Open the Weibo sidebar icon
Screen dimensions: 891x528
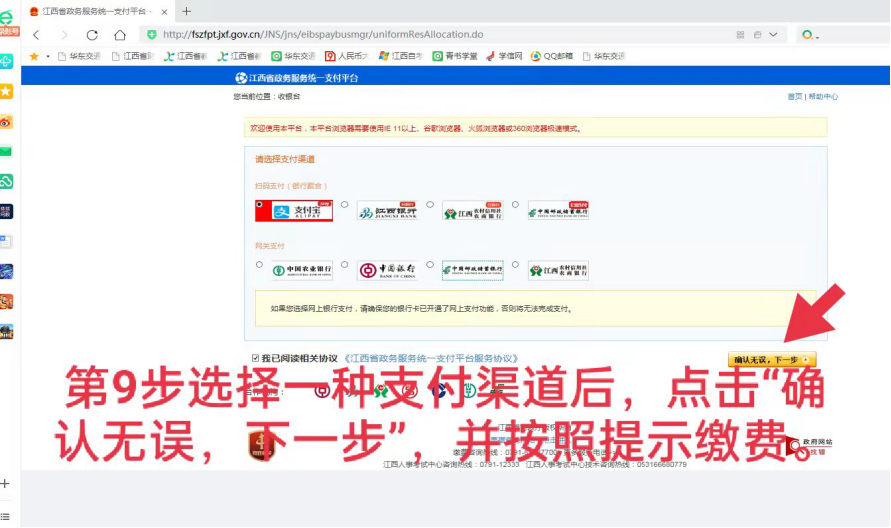[7, 121]
